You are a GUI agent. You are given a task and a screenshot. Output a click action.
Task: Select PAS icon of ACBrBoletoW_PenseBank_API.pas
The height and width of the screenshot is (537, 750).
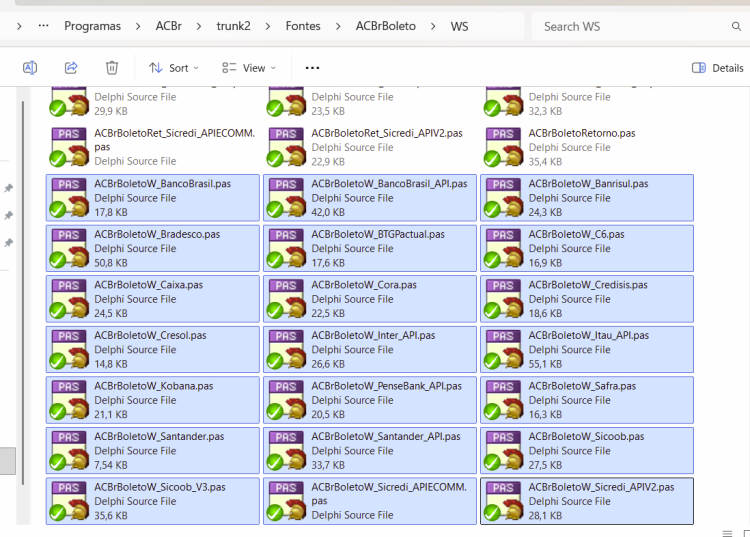[287, 401]
